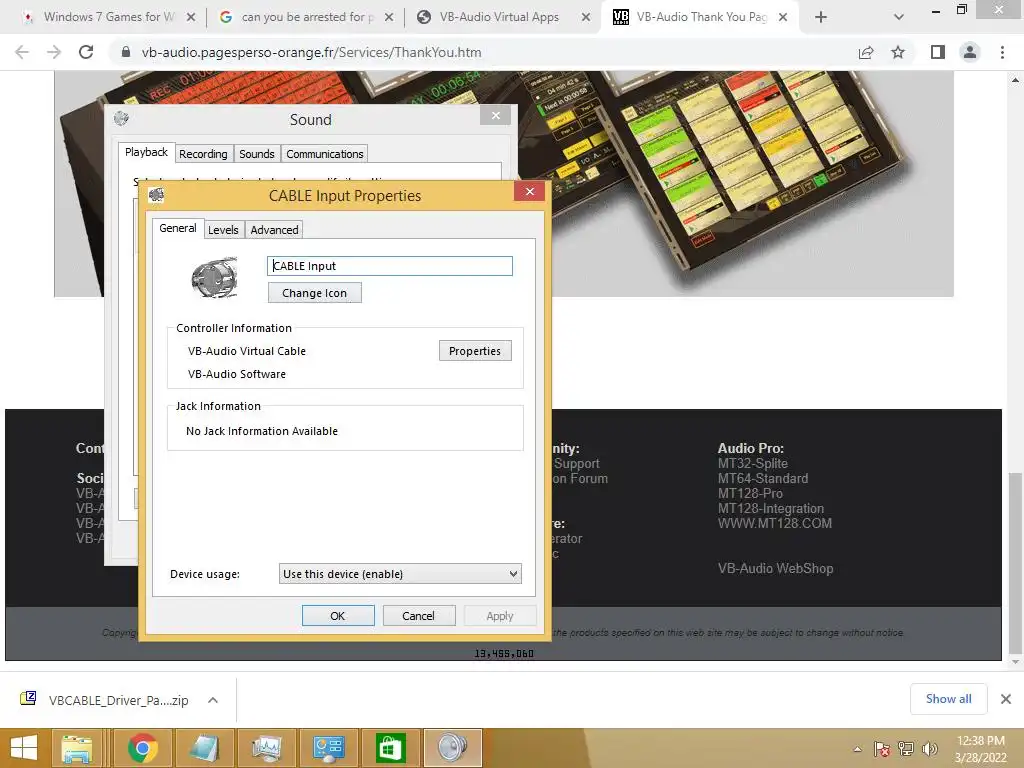Viewport: 1024px width, 768px height.
Task: Open Chrome side panel icon
Action: click(938, 52)
